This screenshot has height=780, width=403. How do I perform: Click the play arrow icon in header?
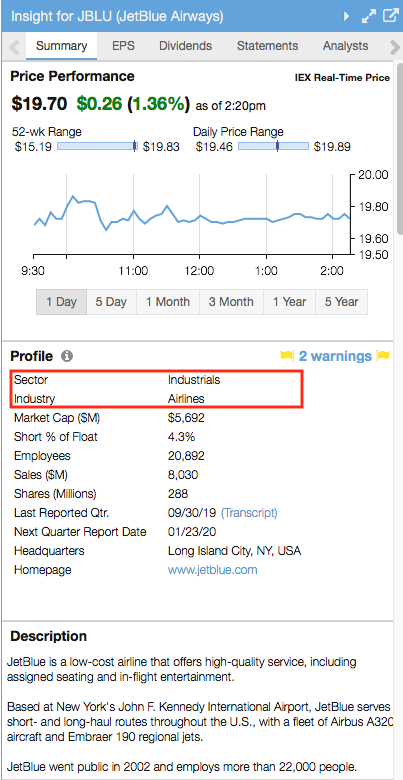(x=347, y=17)
